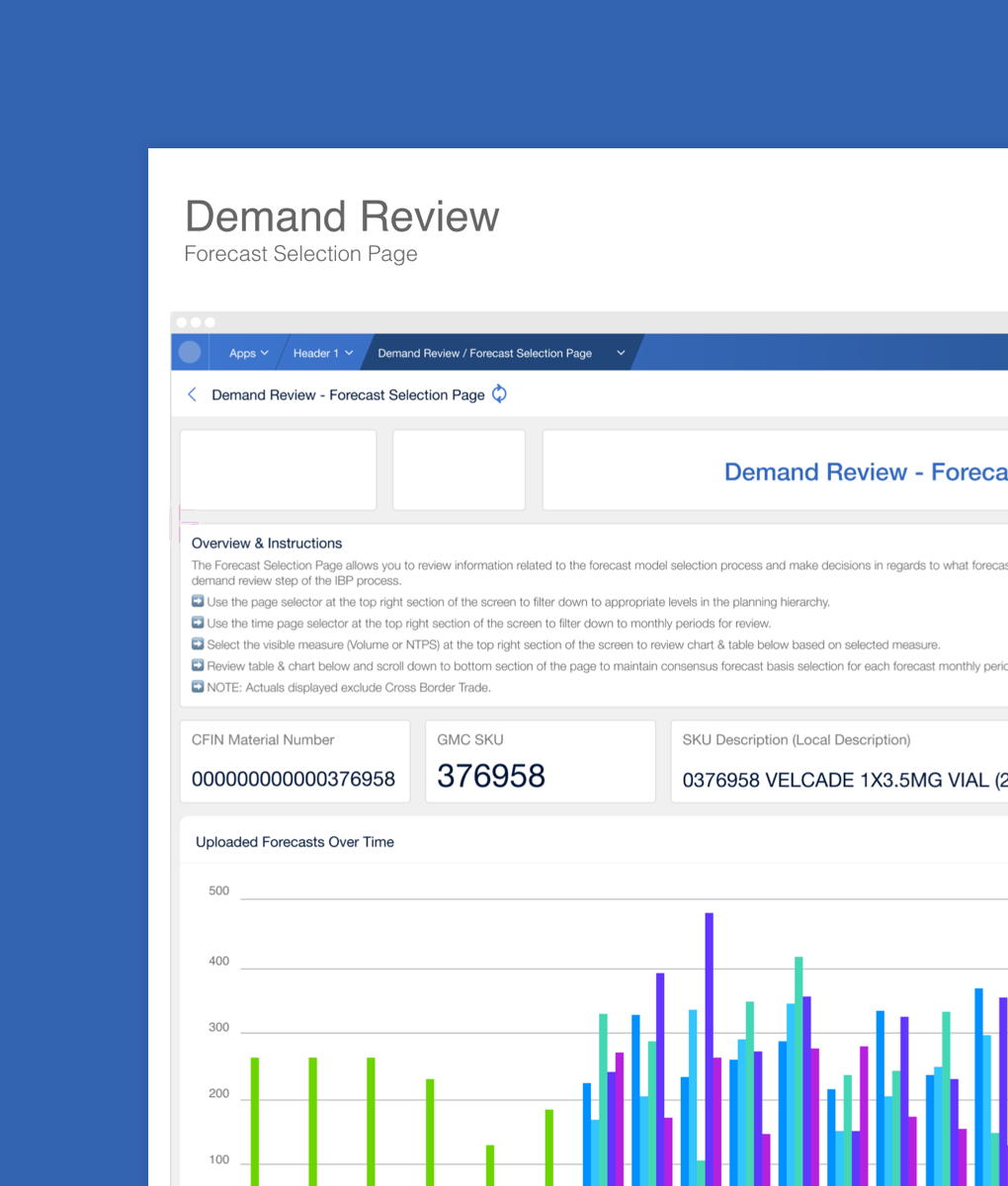Click the arrow icon beside the NOTE line
1008x1186 pixels.
(x=198, y=686)
